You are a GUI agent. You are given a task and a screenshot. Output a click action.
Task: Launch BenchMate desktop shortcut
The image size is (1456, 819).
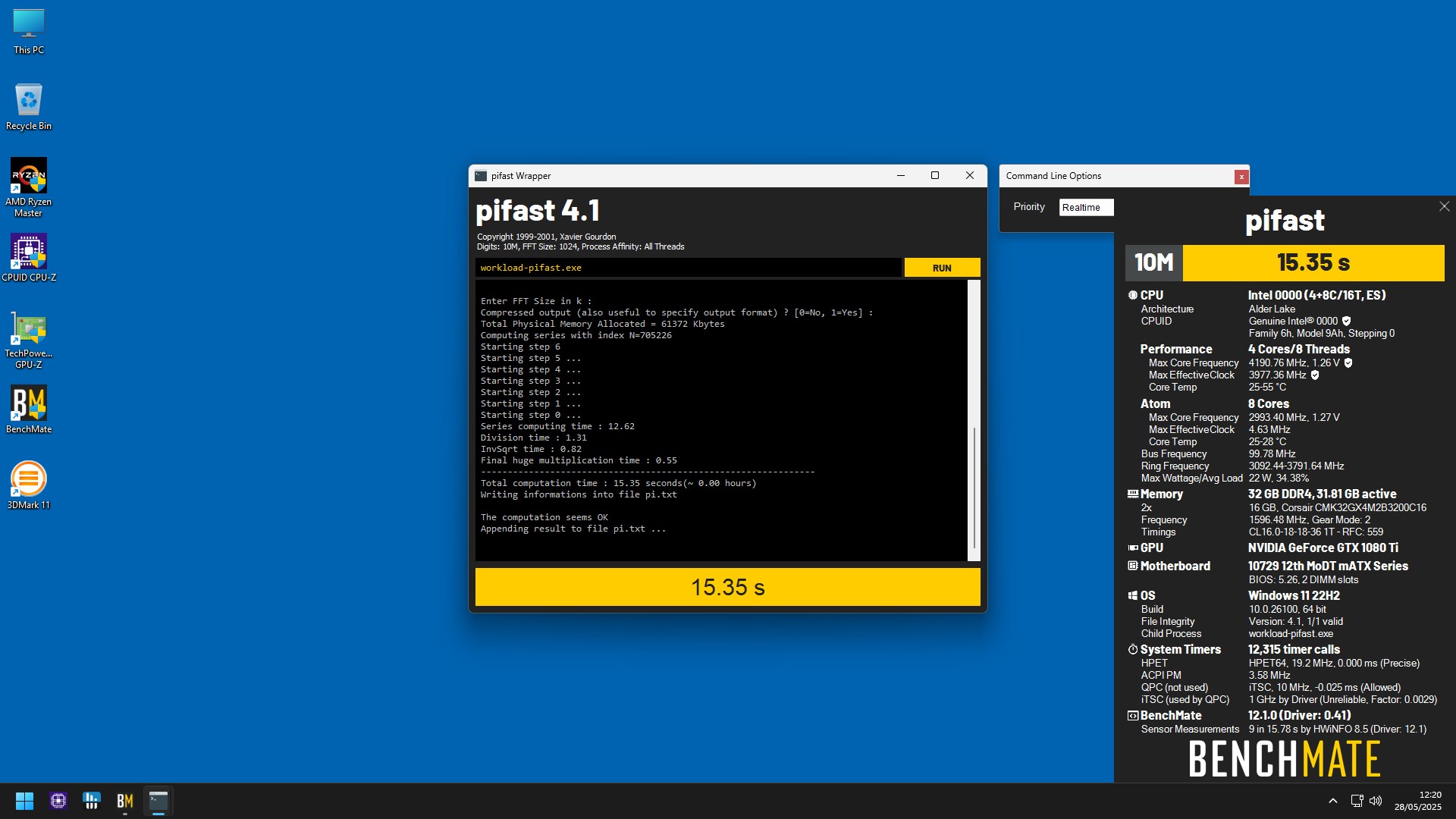point(29,409)
